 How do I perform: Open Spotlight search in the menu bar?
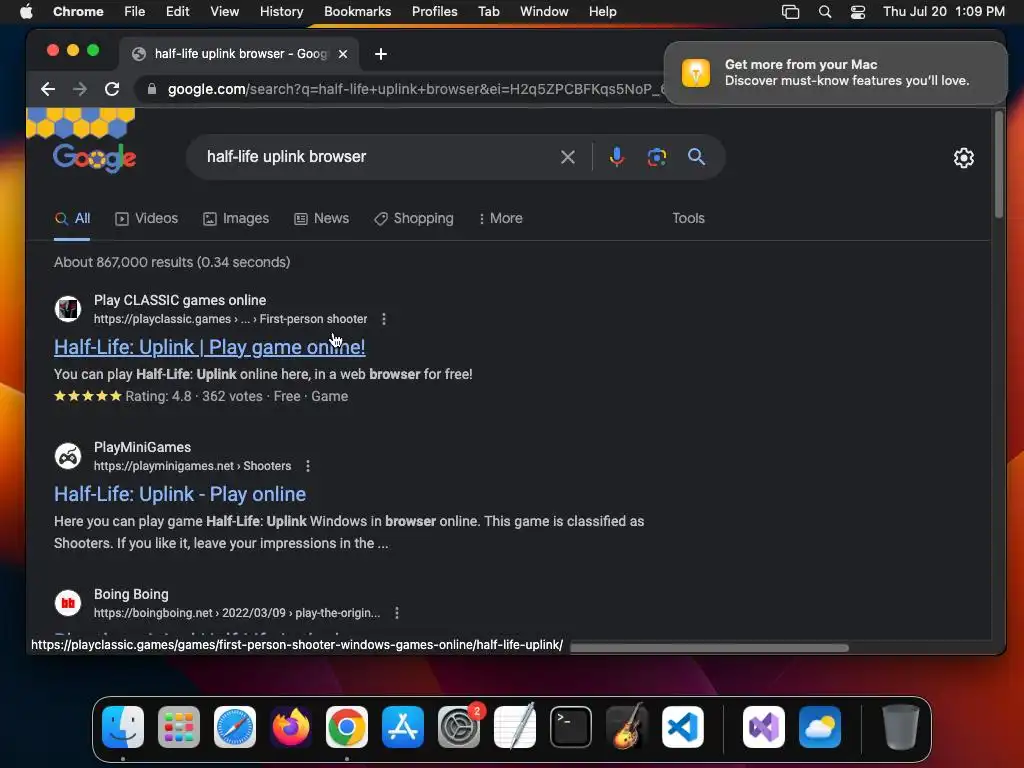point(825,12)
